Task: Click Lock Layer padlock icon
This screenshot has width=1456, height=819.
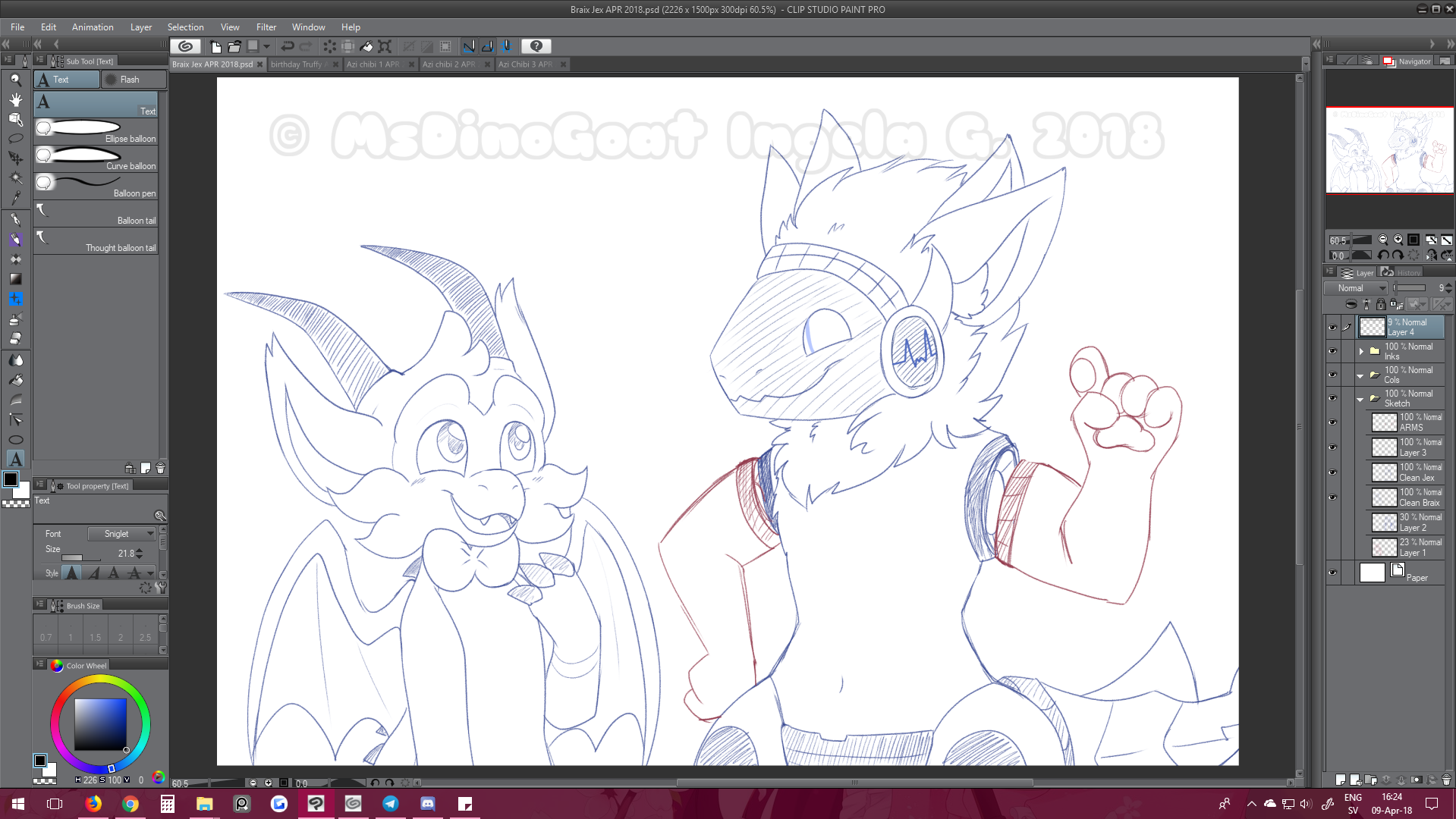Action: (x=1381, y=305)
